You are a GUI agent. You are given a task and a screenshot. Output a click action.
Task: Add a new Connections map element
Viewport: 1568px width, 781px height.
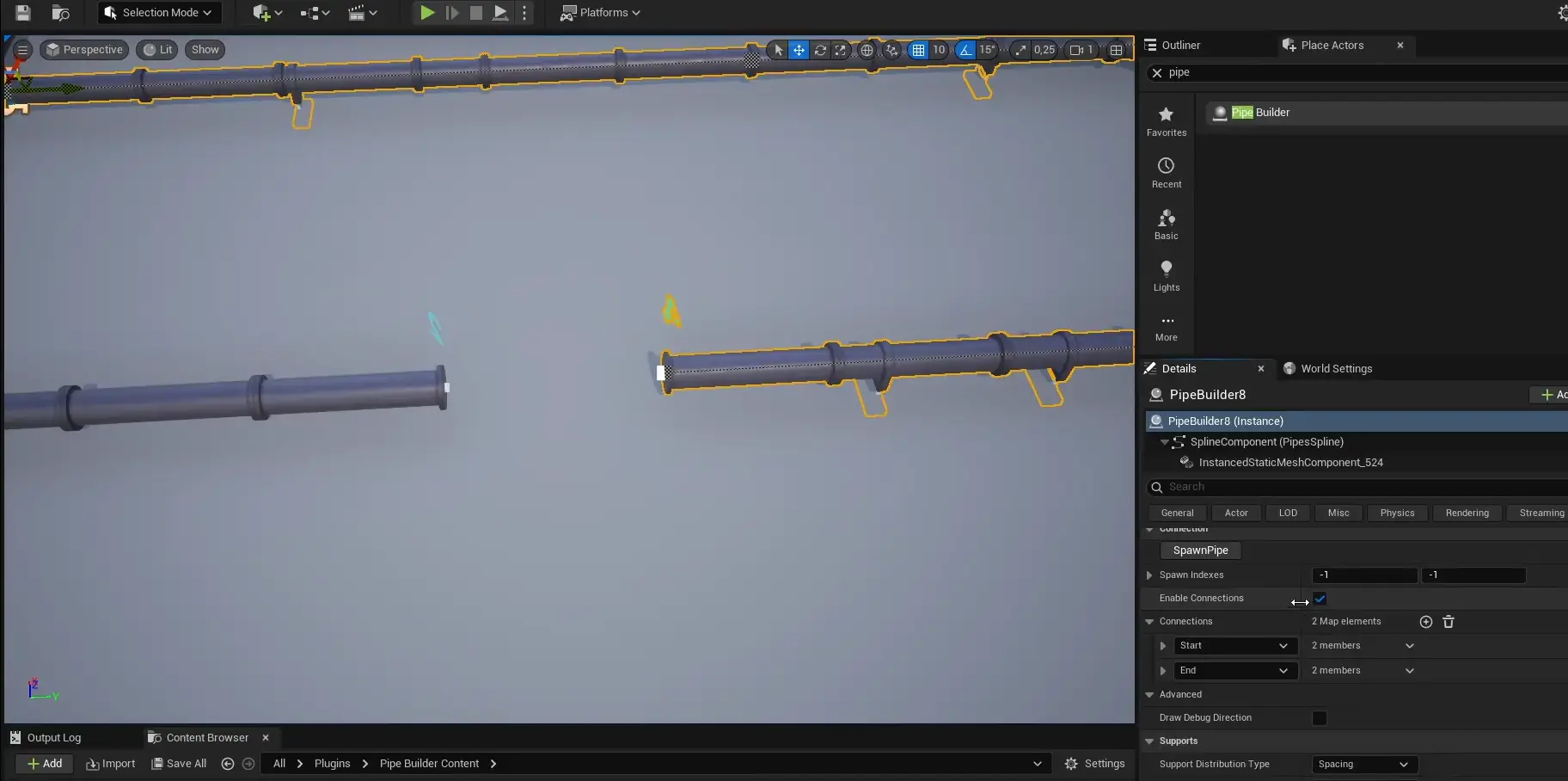point(1425,622)
